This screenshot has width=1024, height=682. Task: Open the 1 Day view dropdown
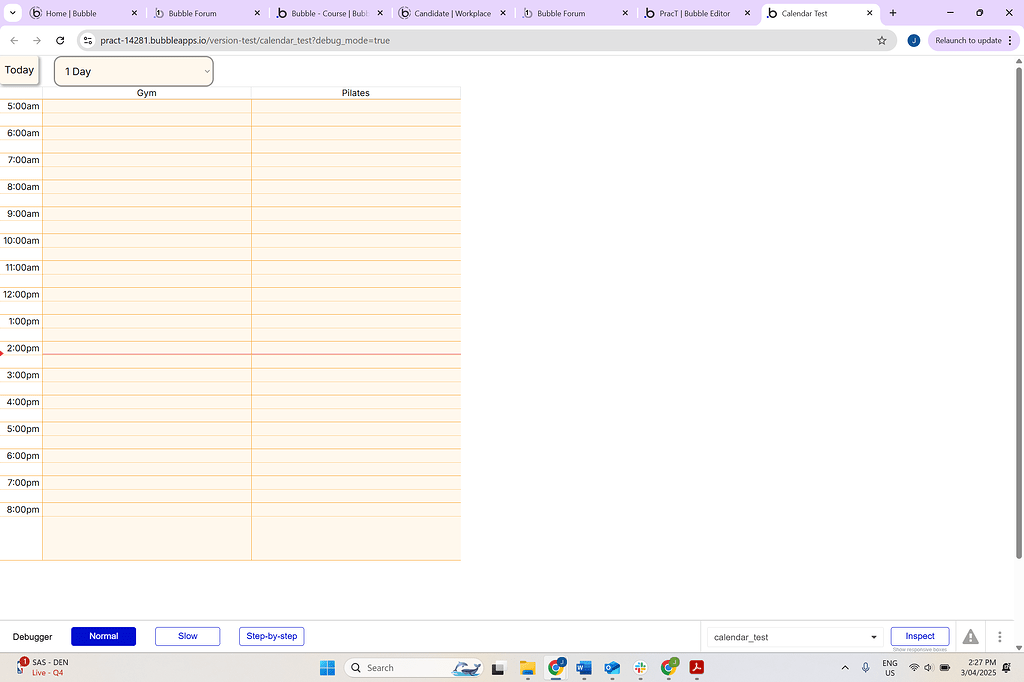click(133, 71)
